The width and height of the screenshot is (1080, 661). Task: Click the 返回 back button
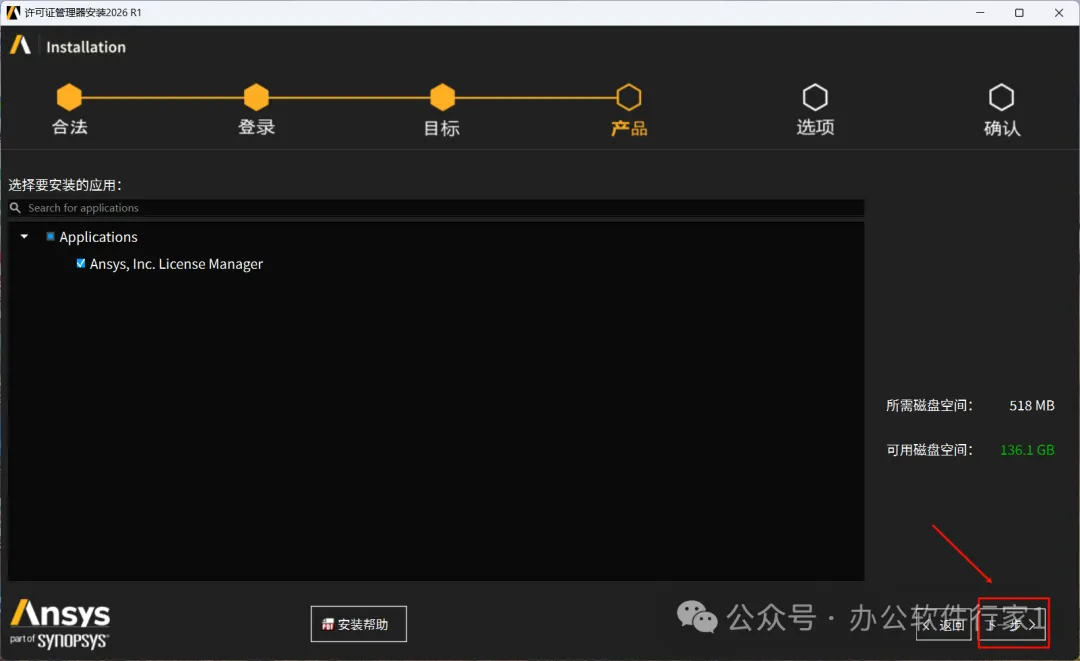[944, 624]
